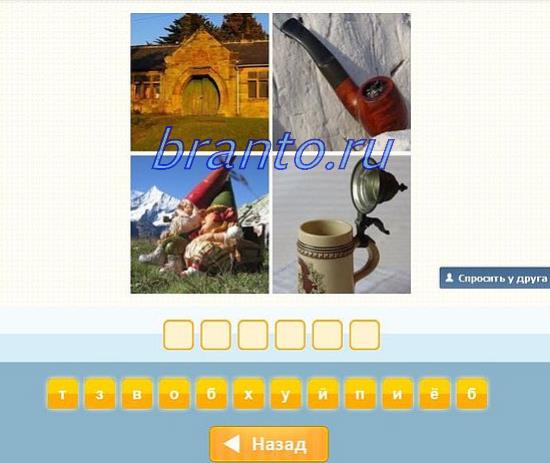Click the first empty answer slot

click(x=179, y=335)
